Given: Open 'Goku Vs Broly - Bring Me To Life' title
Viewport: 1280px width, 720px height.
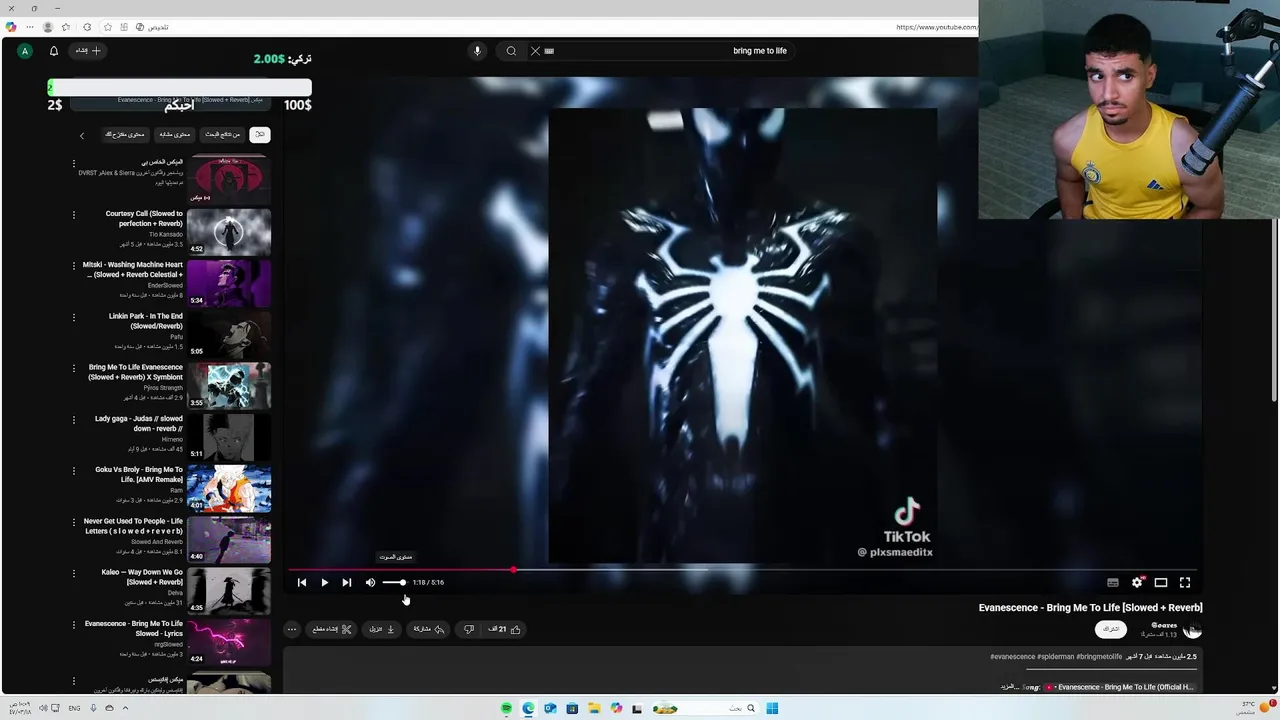Looking at the screenshot, I should click(x=139, y=475).
